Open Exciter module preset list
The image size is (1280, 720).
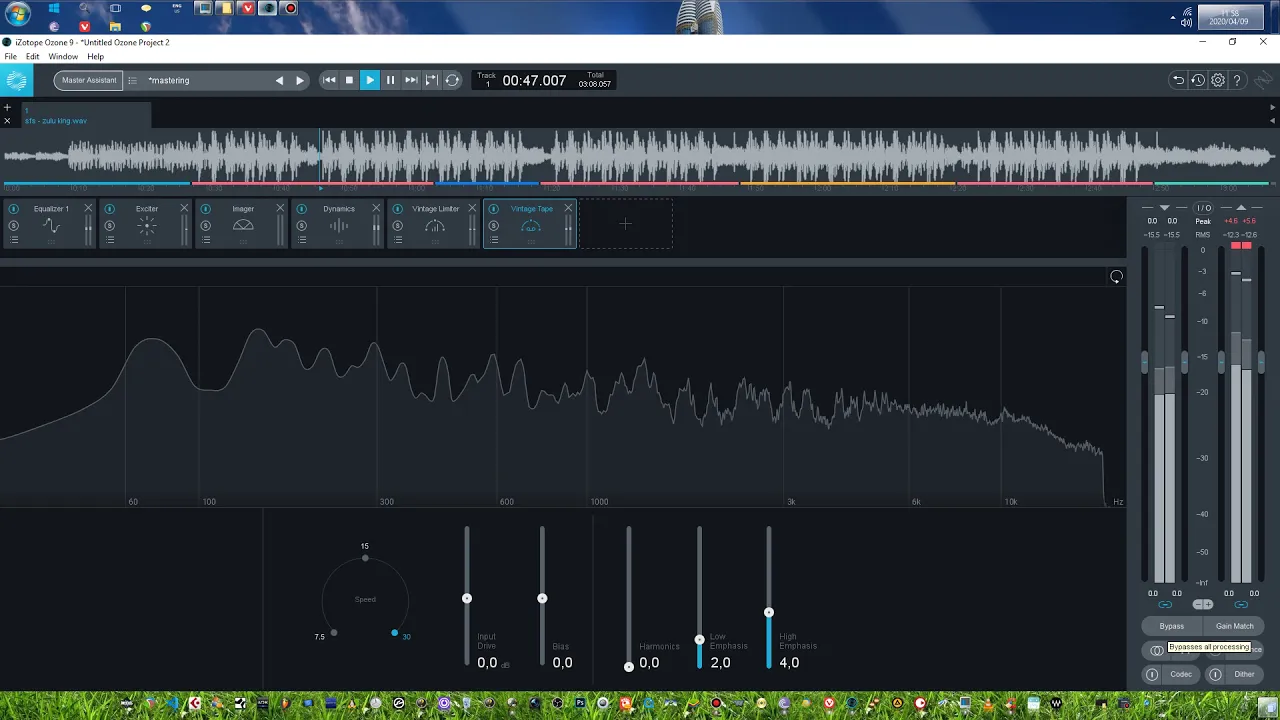110,240
